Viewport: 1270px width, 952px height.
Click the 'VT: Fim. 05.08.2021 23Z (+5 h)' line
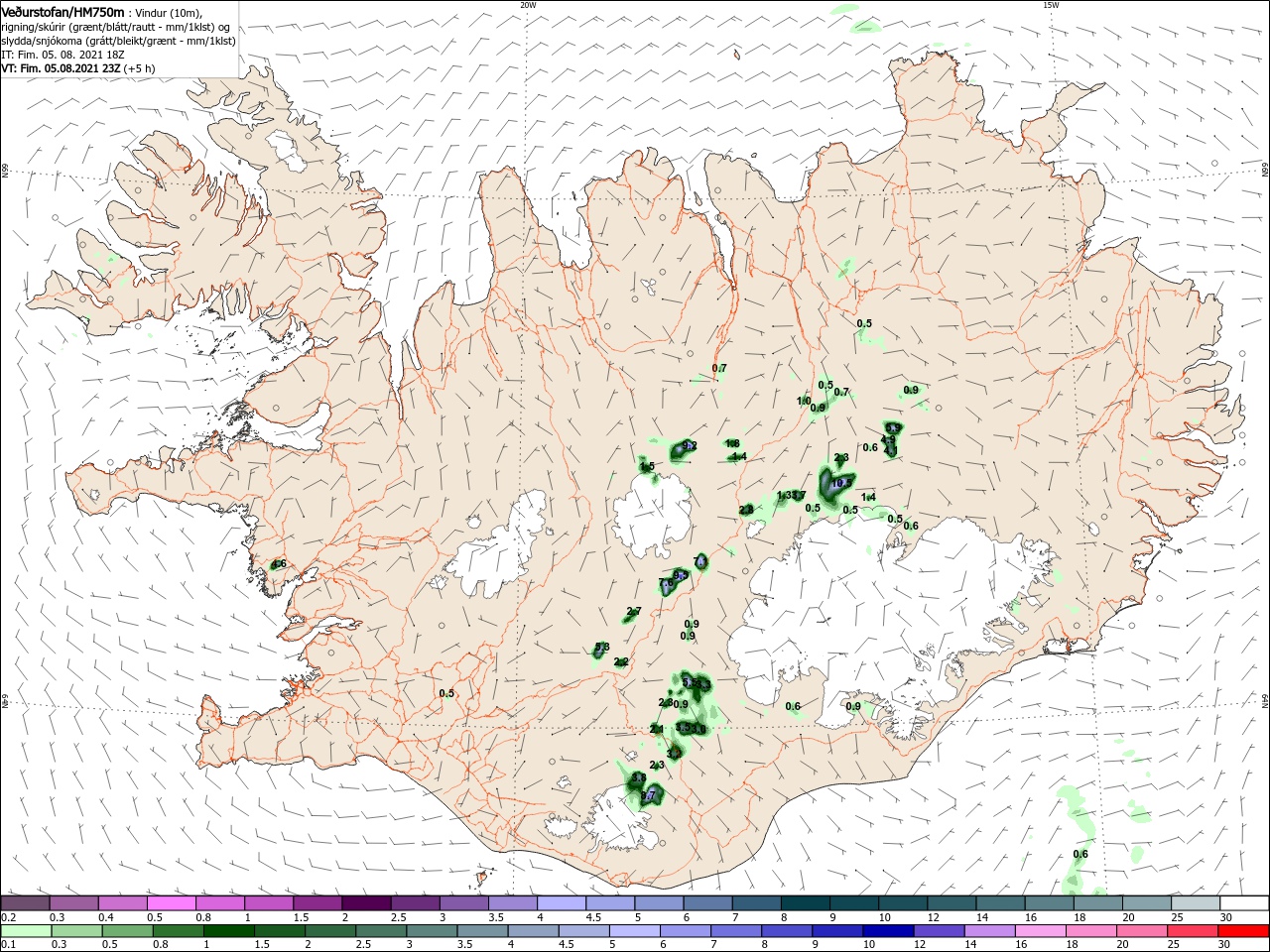click(x=78, y=68)
